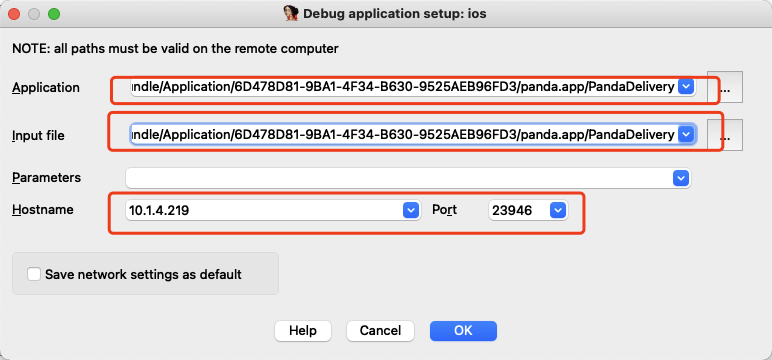772x360 pixels.
Task: Browse for the Application file with the ellipsis button
Action: [x=725, y=87]
